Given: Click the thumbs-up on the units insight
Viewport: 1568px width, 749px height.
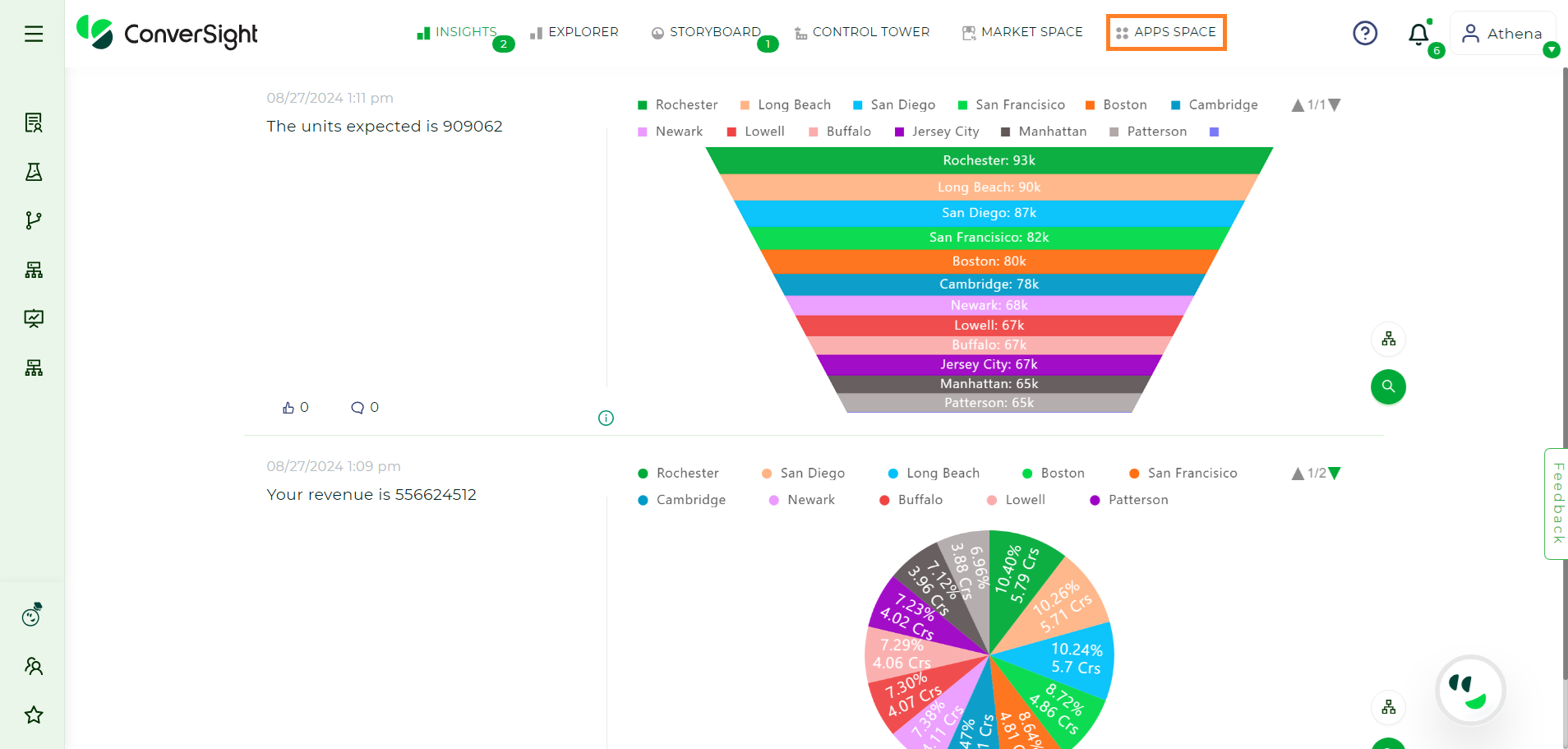Looking at the screenshot, I should point(288,406).
